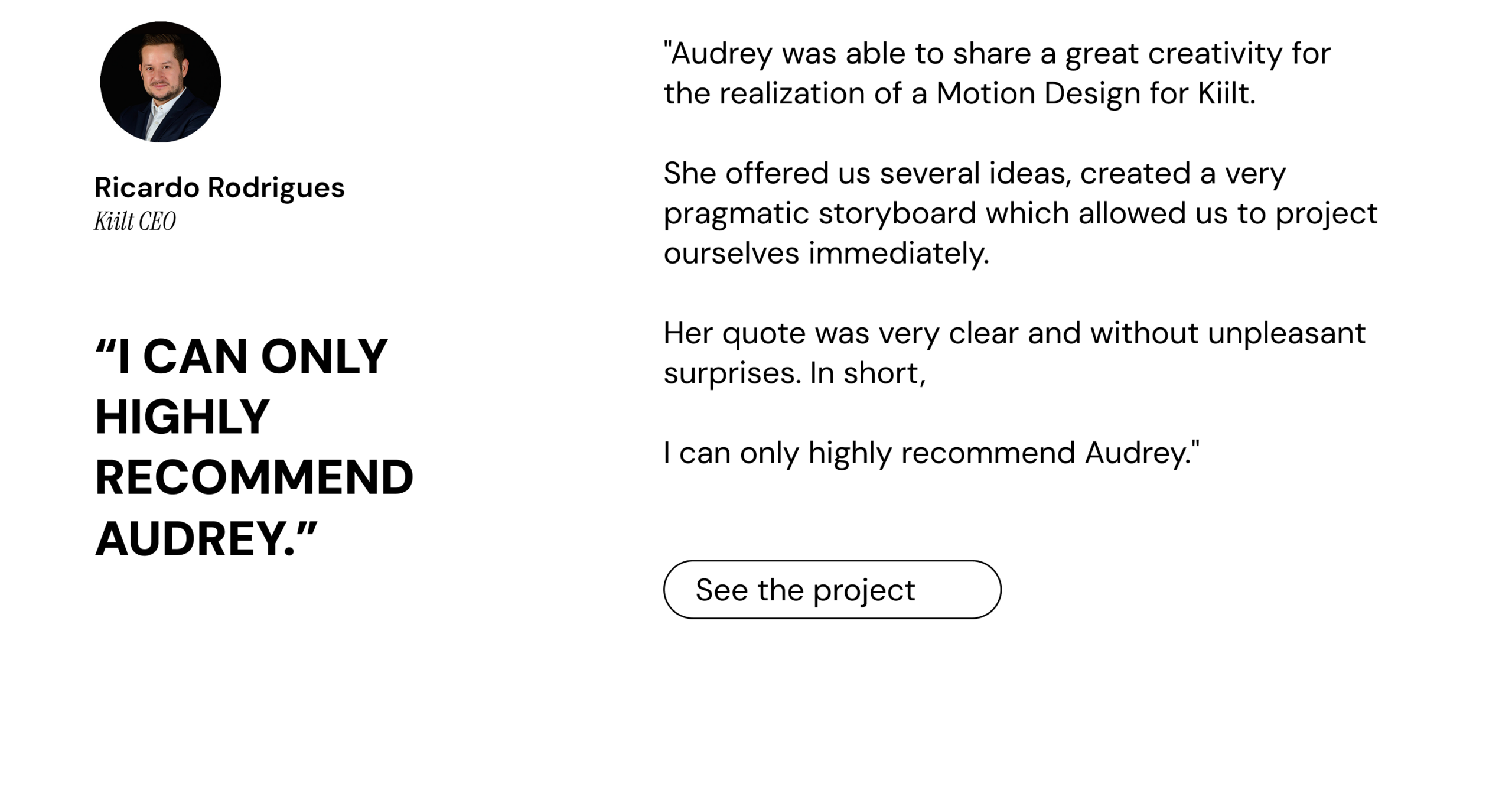Image resolution: width=1512 pixels, height=793 pixels.
Task: Click the Kiilt CEO job title
Action: 135,222
